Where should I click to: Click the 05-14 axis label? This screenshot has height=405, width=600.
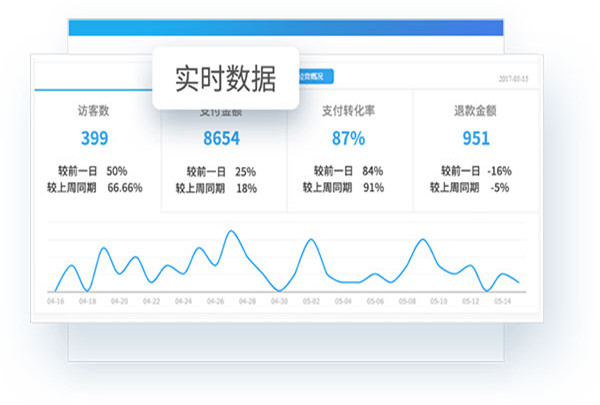(x=502, y=302)
